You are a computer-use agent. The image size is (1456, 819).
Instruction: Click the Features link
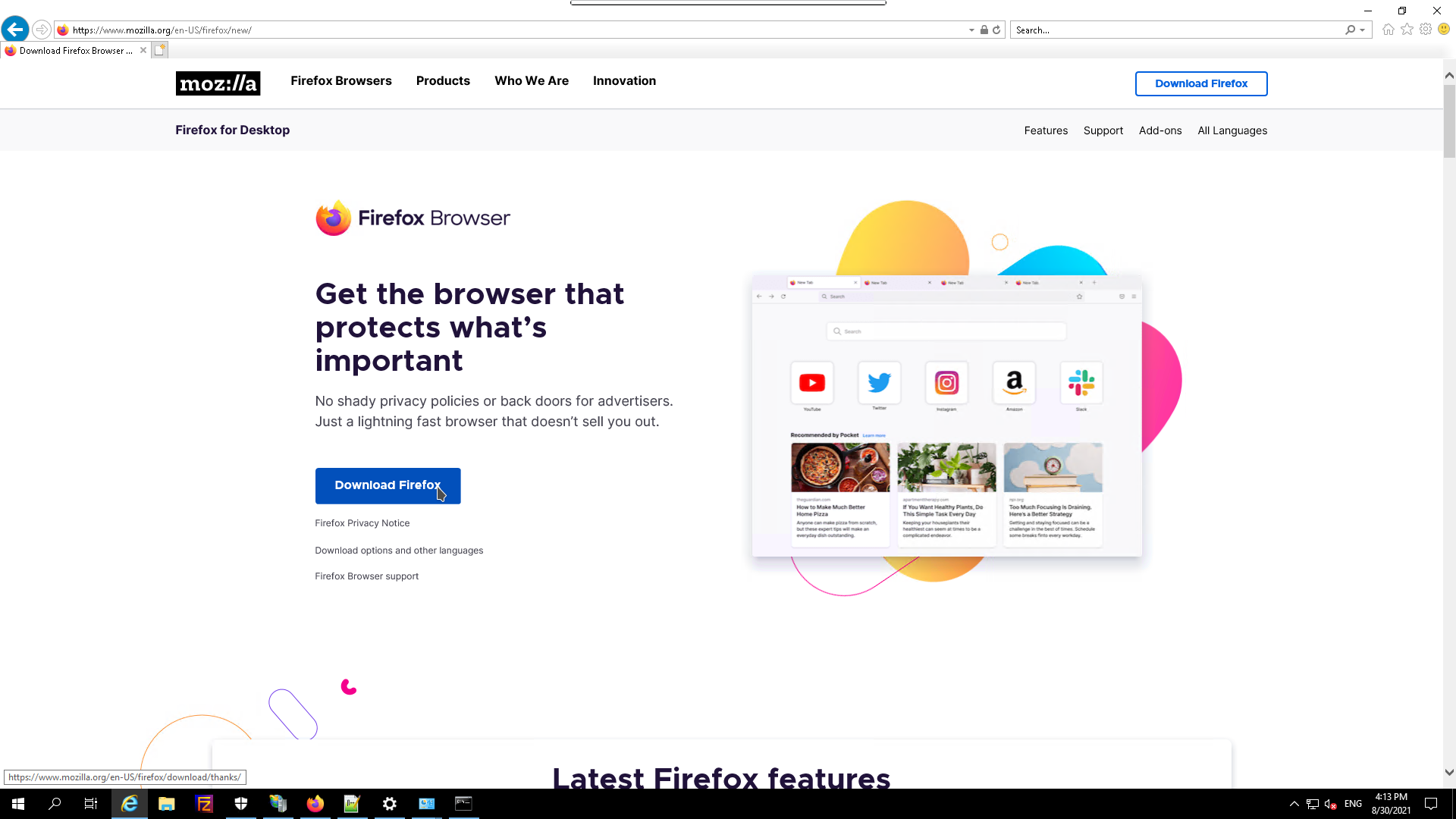[x=1045, y=130]
